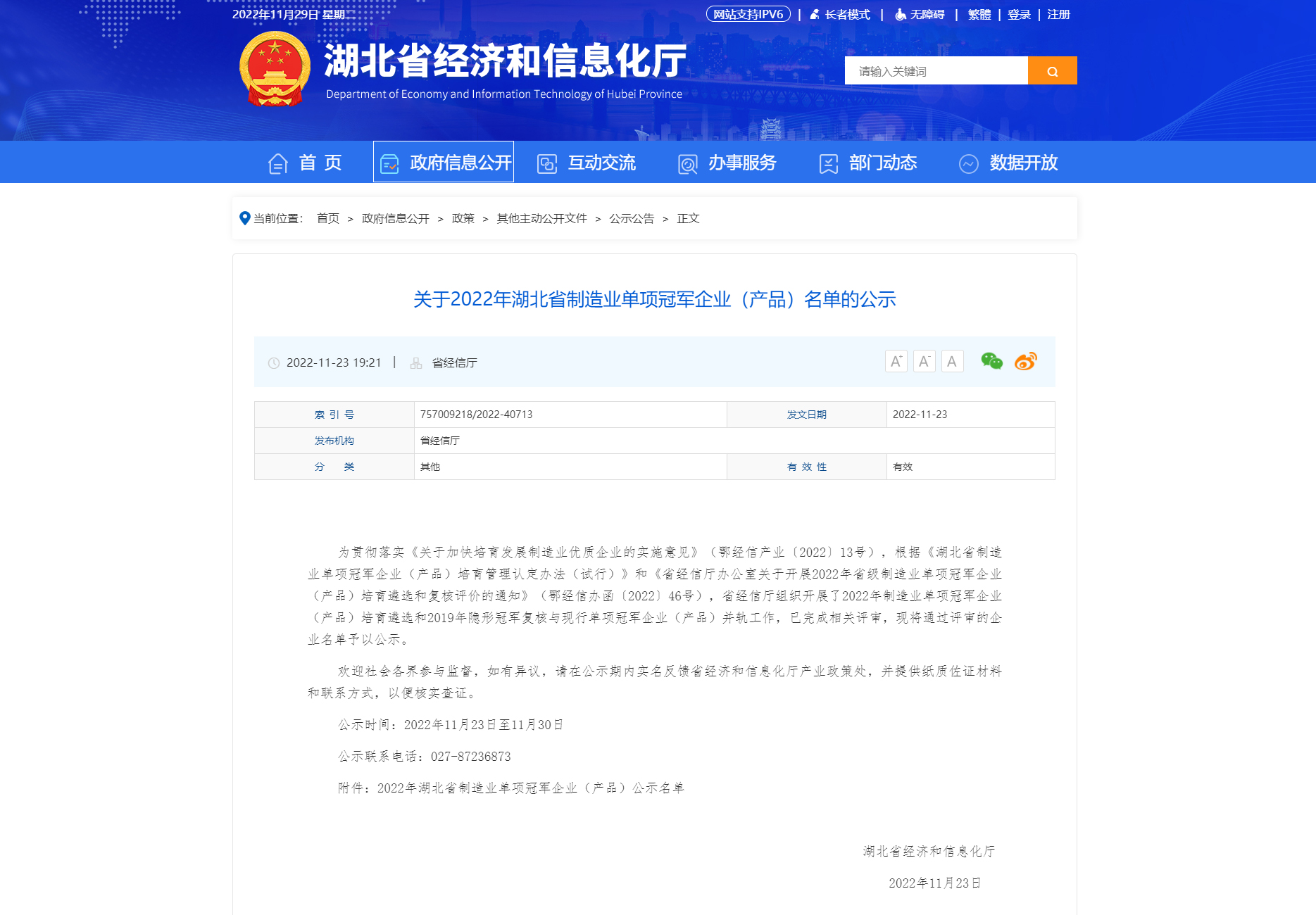Screen dimensions: 1316x915
Task: Click the 数据开放 chart icon
Action: pos(969,163)
